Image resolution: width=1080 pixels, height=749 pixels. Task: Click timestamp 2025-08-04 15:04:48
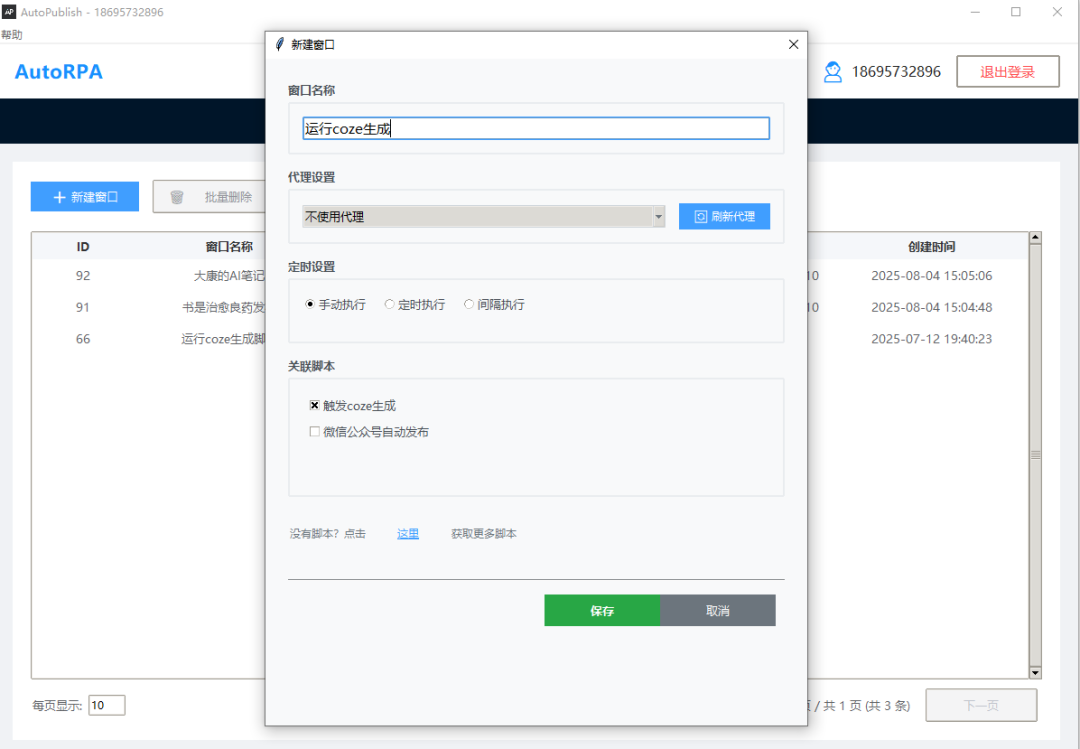point(931,307)
